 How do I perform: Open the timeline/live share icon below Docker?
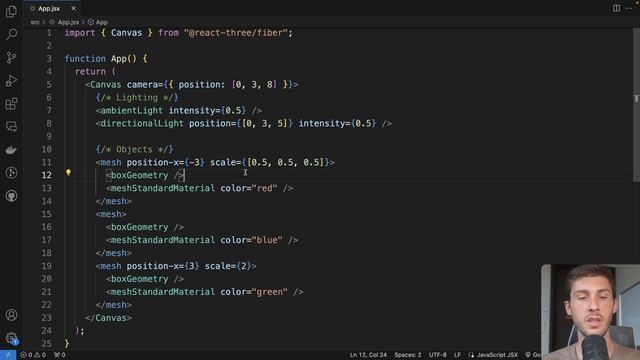pos(11,173)
